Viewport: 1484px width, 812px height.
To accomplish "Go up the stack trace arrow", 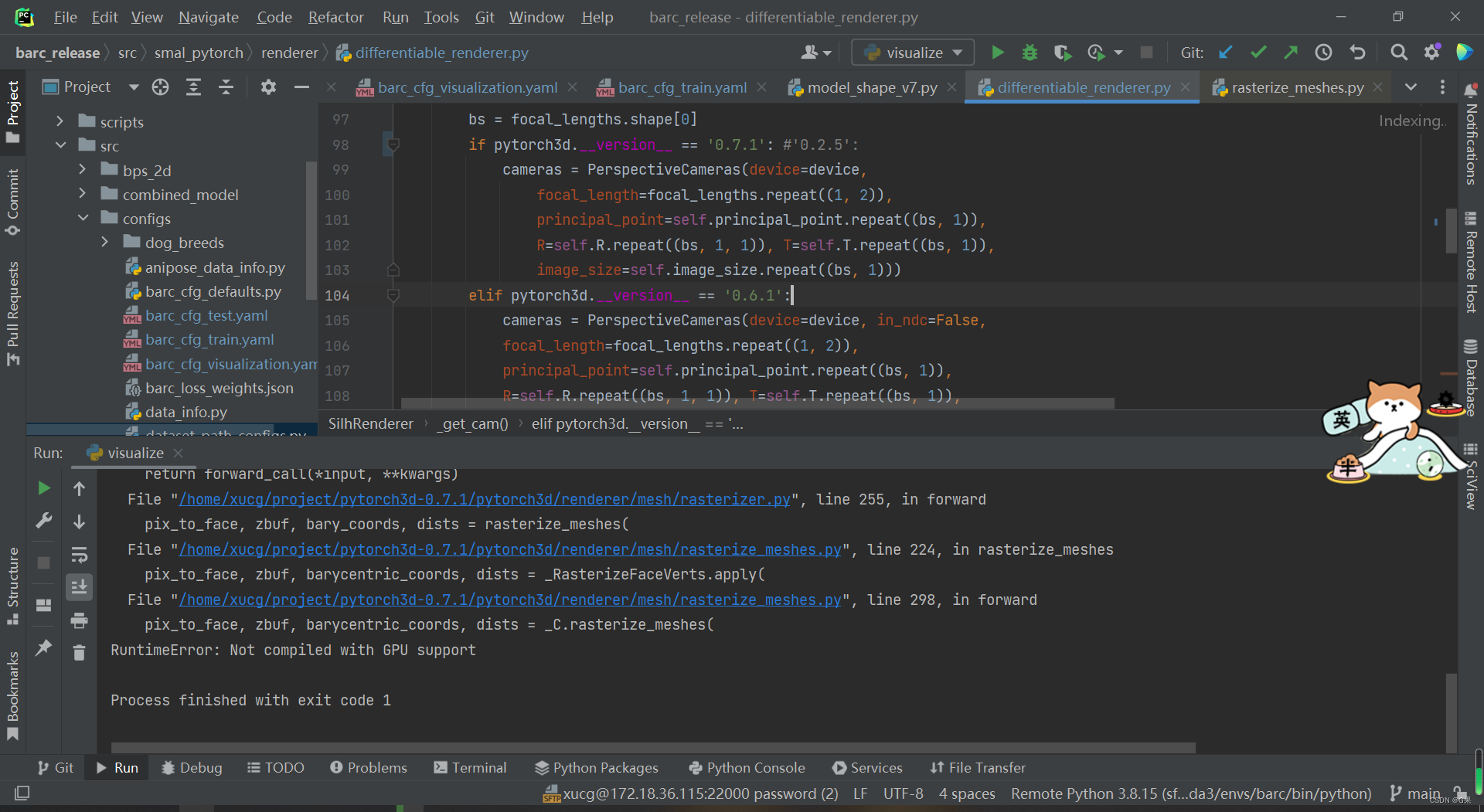I will (x=79, y=488).
